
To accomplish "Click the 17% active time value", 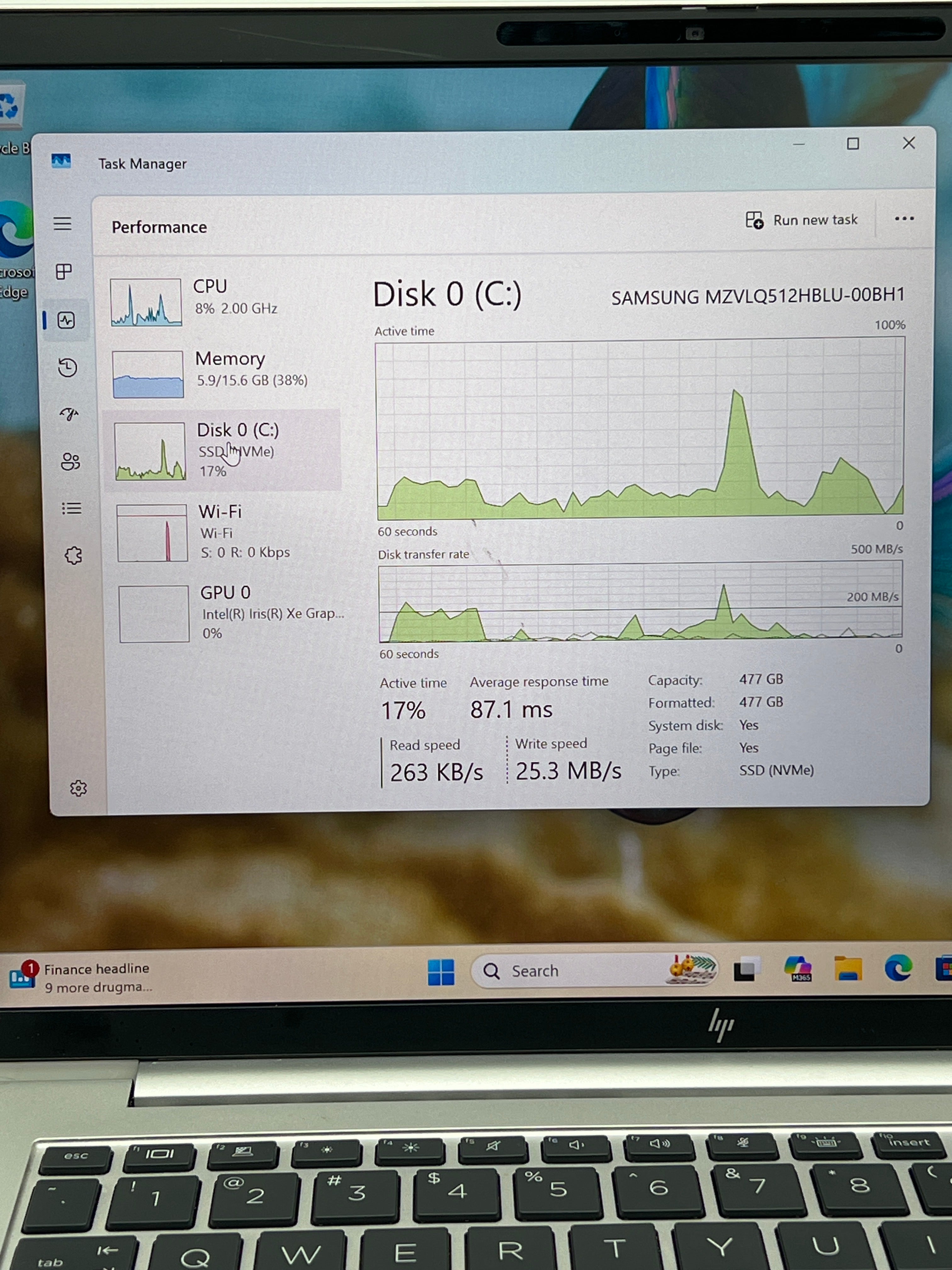I will click(403, 711).
